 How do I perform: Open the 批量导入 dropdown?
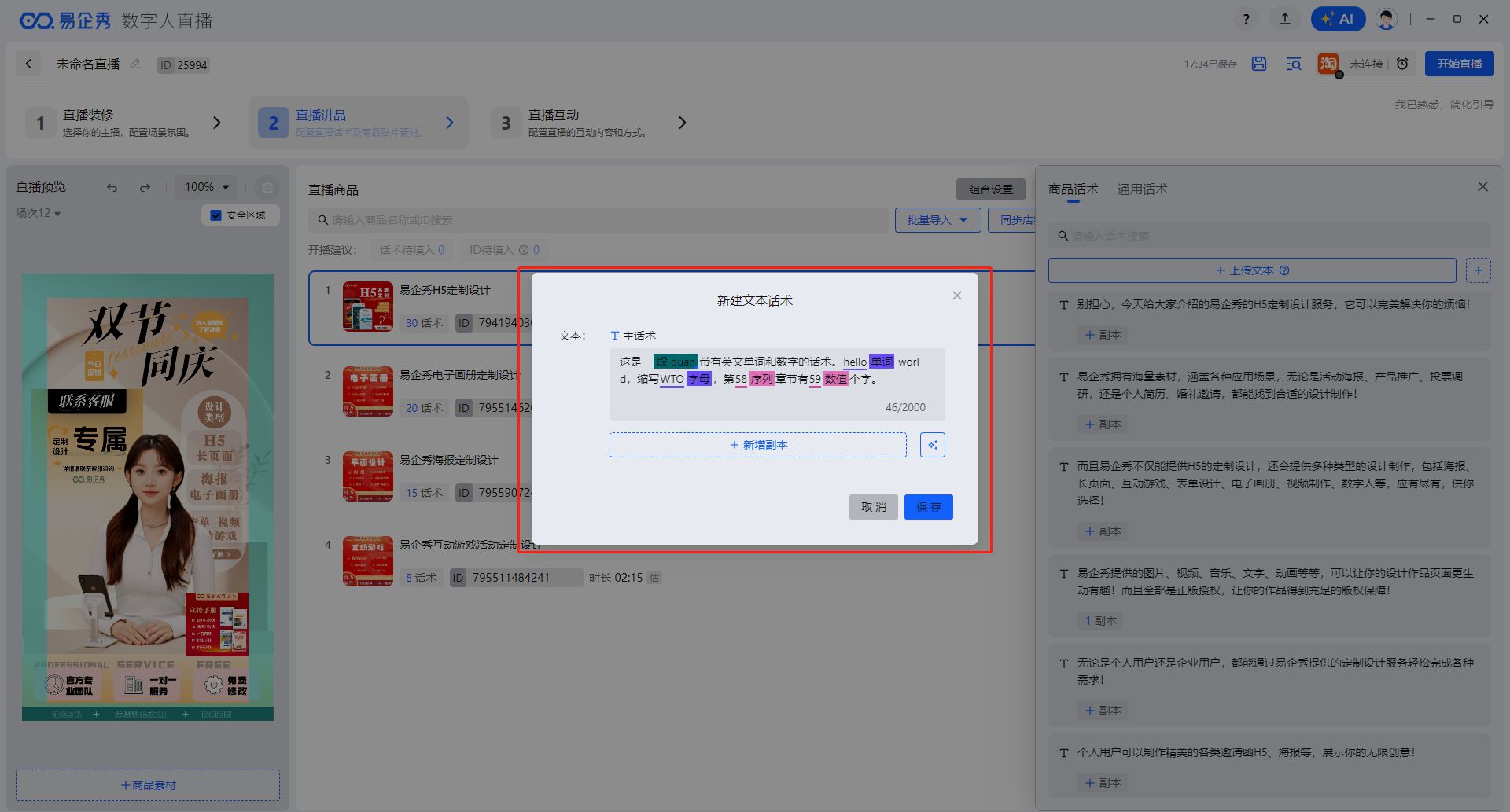(x=937, y=220)
